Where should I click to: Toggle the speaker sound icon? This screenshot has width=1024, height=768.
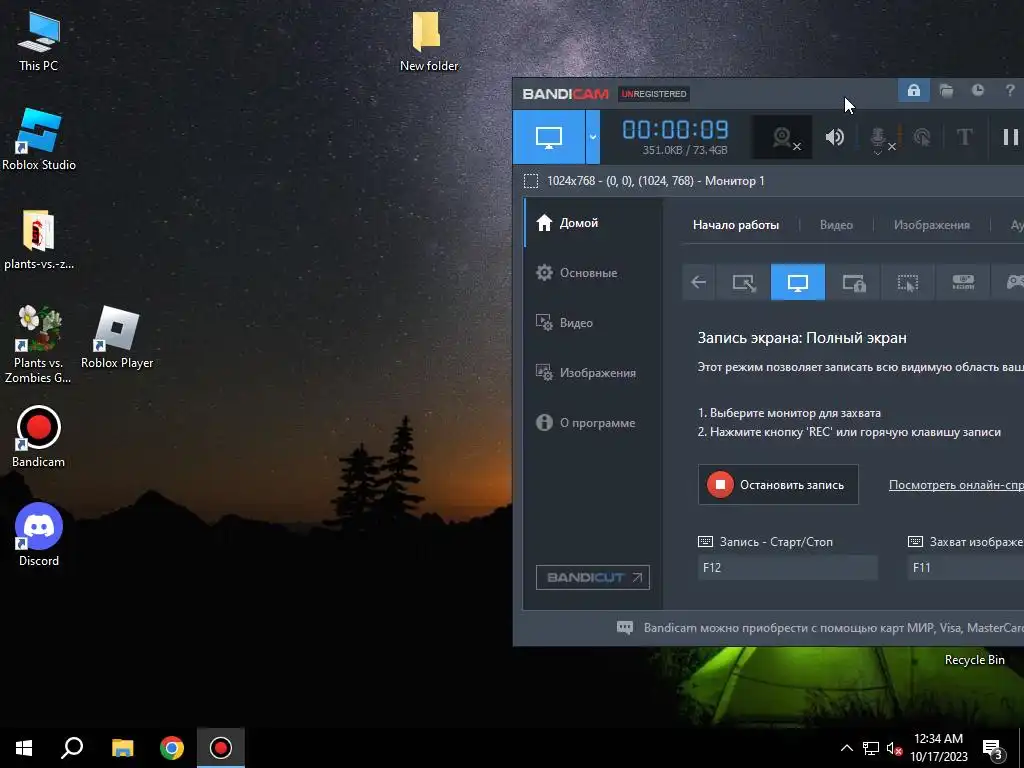834,137
